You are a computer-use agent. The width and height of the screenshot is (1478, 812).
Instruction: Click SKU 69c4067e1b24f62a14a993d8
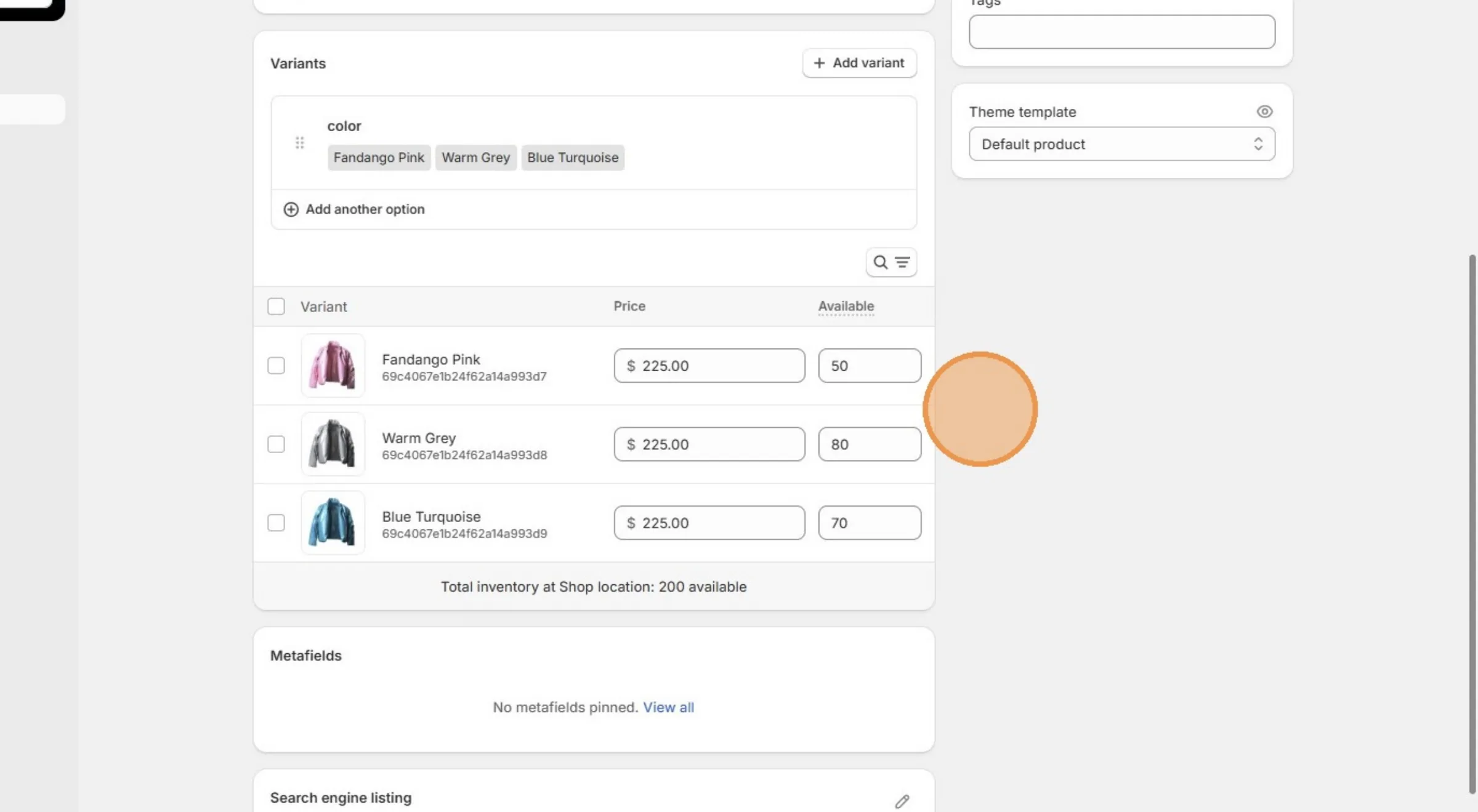(464, 456)
